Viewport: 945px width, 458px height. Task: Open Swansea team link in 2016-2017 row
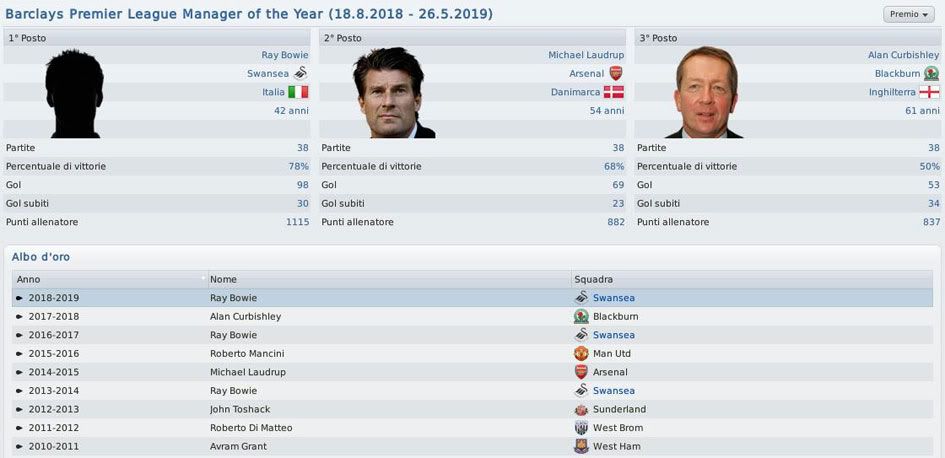coord(613,335)
